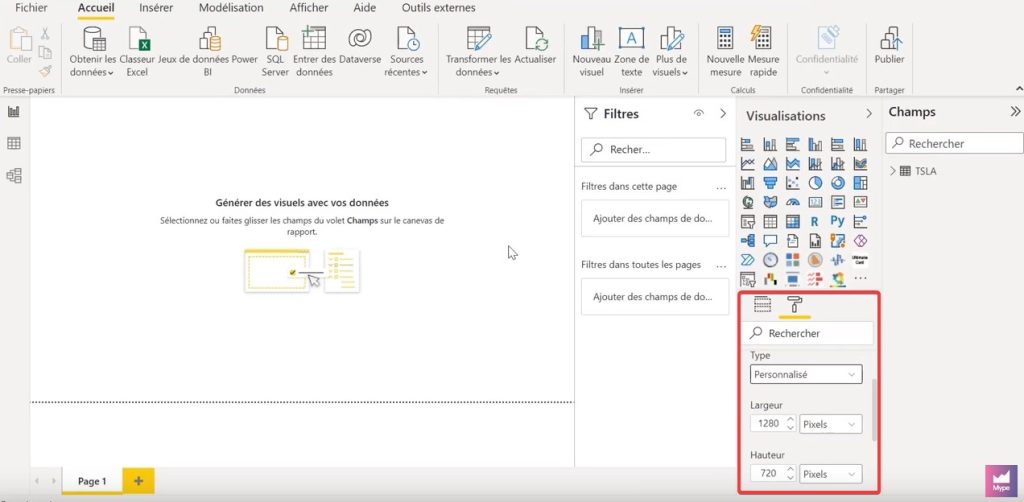1024x502 pixels.
Task: Click the format painter brush icon
Action: tap(45, 71)
